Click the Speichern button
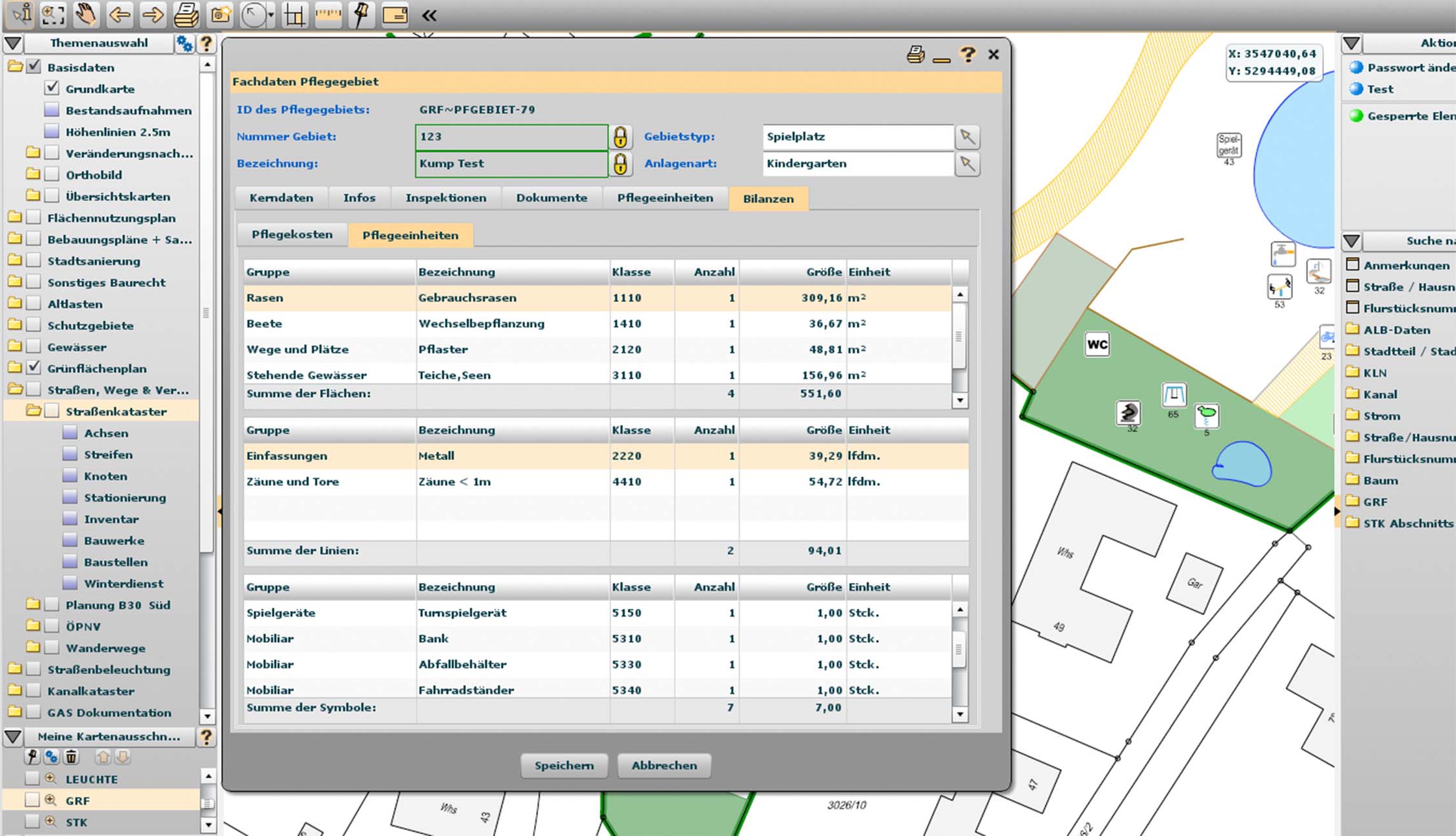The height and width of the screenshot is (836, 1456). pos(563,766)
